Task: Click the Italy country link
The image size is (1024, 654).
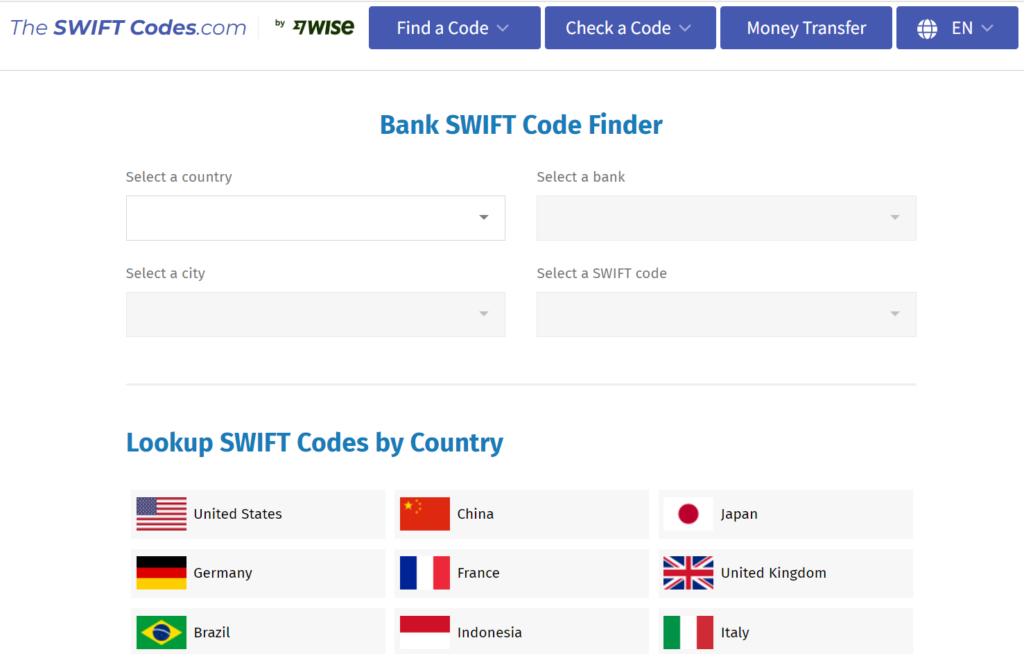Action: pyautogui.click(x=786, y=631)
